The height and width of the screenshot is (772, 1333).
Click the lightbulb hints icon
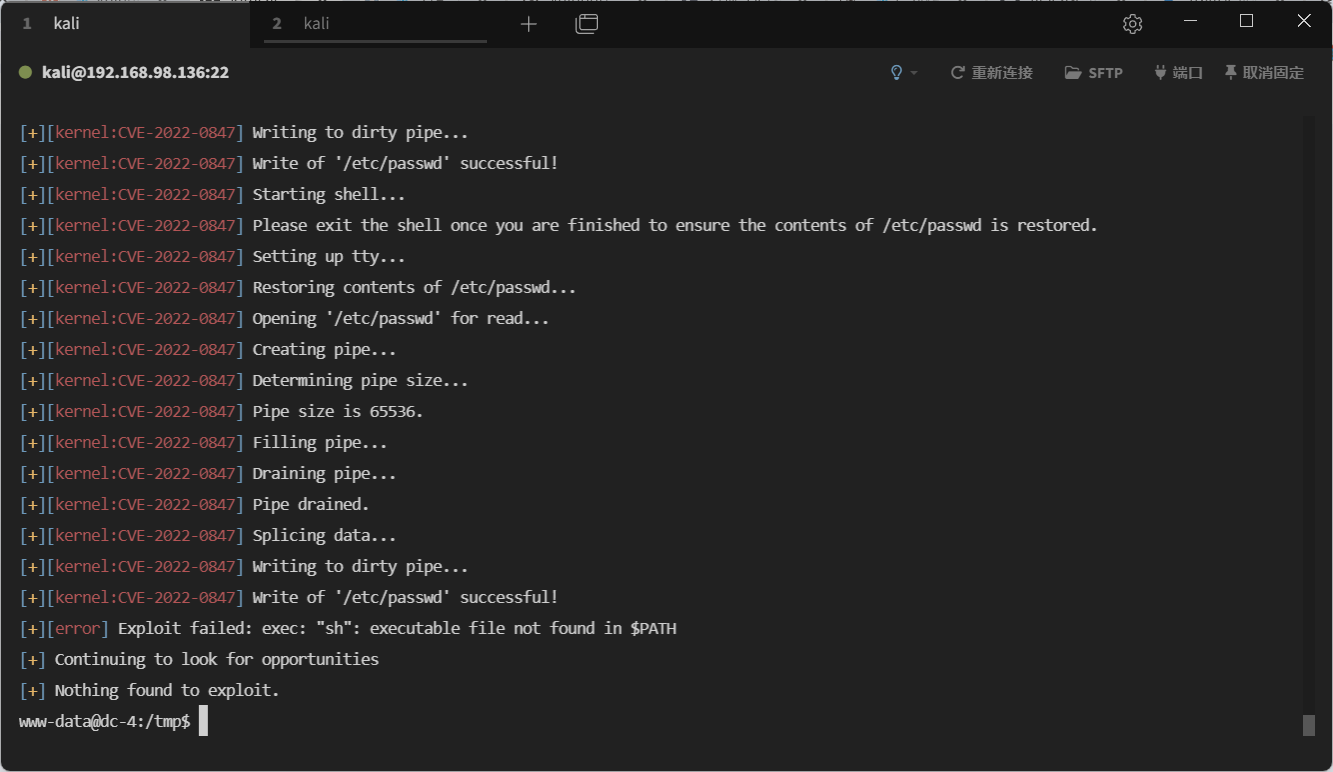pos(897,73)
